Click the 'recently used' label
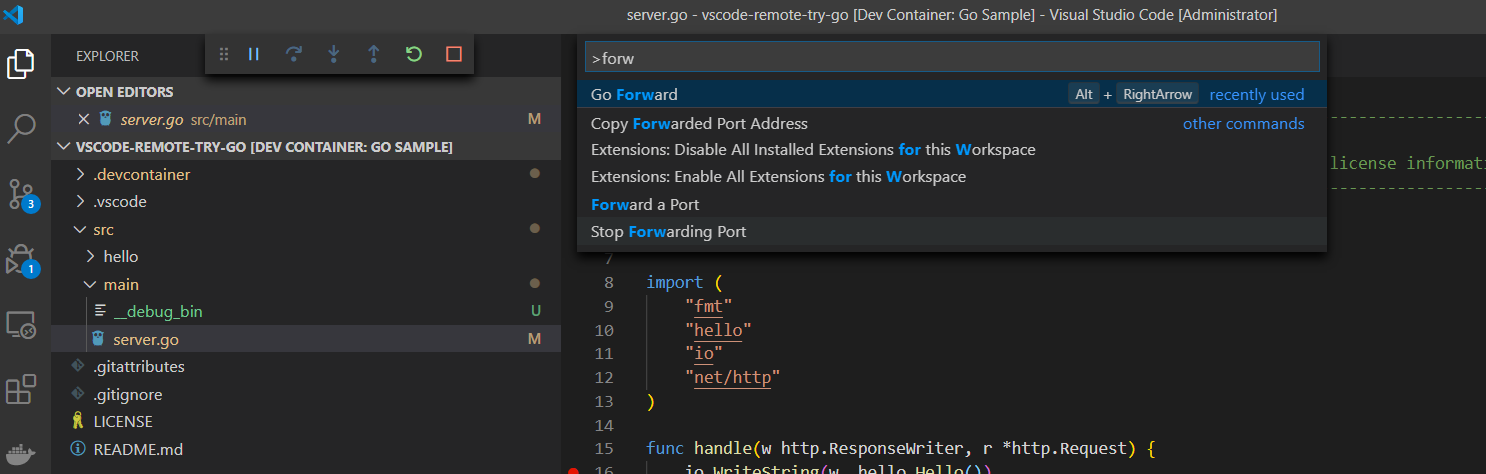 coord(1257,94)
